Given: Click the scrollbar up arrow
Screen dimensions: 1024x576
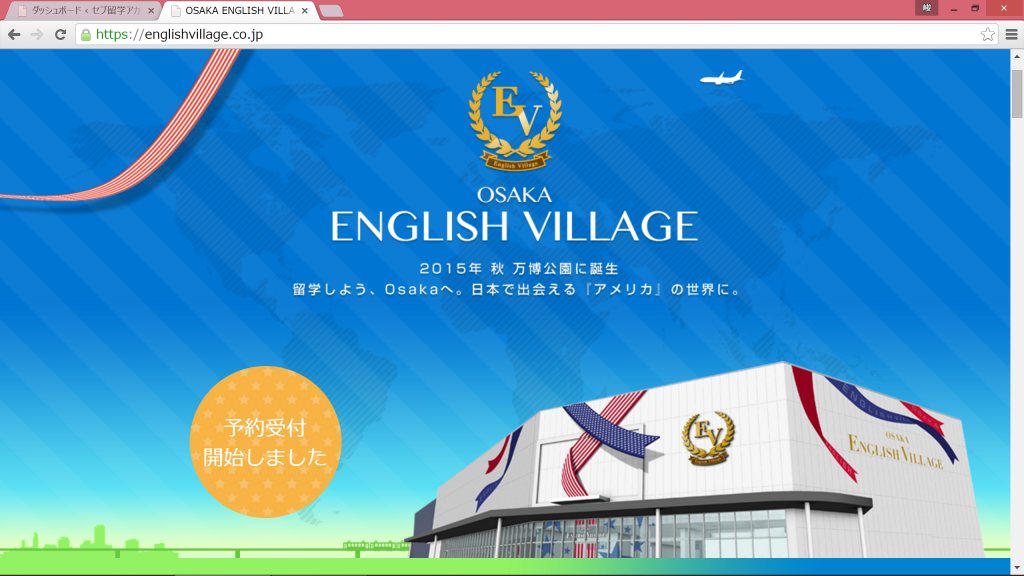Looking at the screenshot, I should pos(1017,57).
